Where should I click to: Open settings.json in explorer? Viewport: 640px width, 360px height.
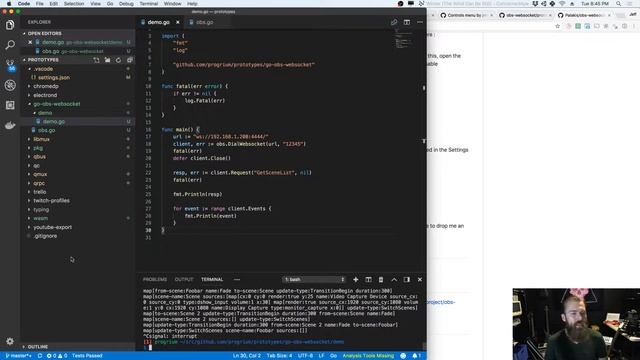[53, 78]
